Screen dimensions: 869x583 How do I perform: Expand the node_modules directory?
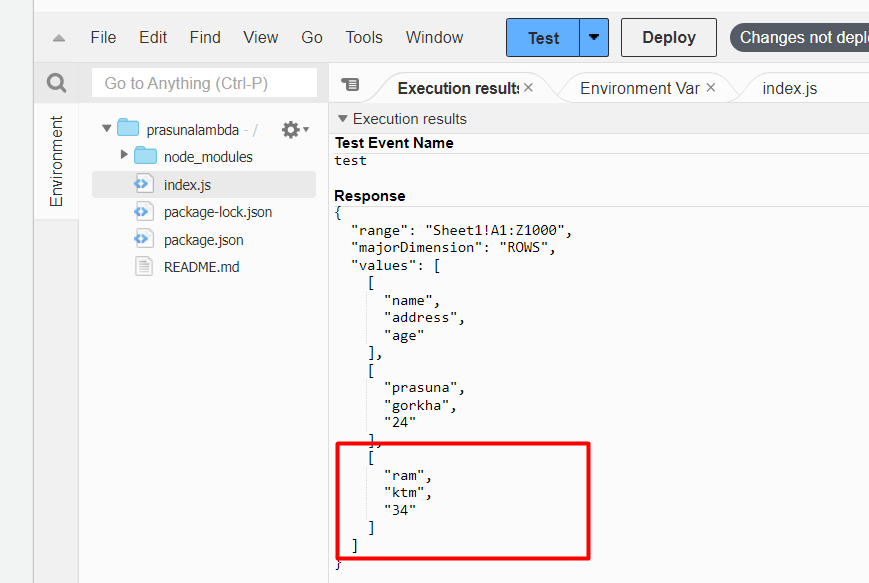click(x=126, y=156)
